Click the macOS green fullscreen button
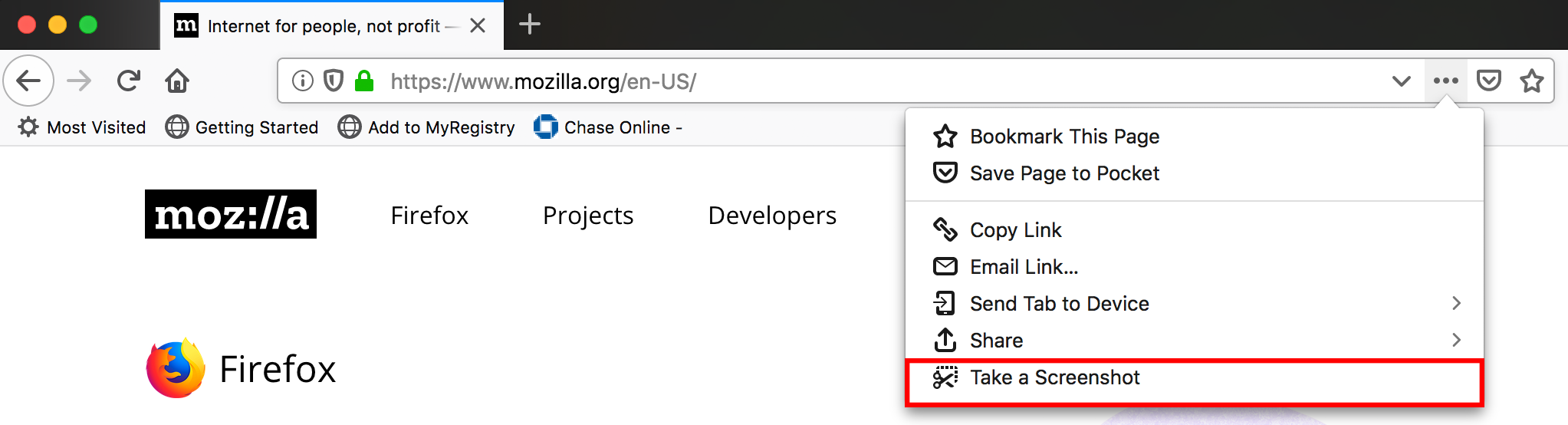Image resolution: width=1568 pixels, height=425 pixels. tap(88, 25)
